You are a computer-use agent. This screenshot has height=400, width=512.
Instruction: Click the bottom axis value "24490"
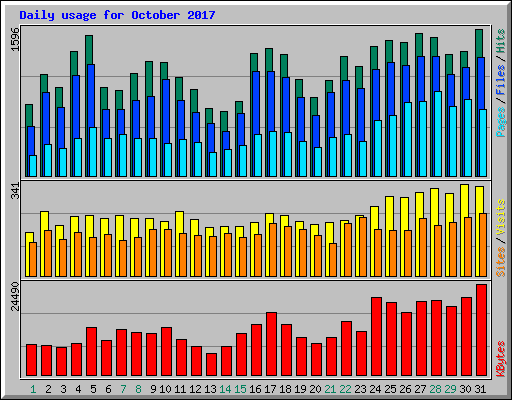point(15,296)
